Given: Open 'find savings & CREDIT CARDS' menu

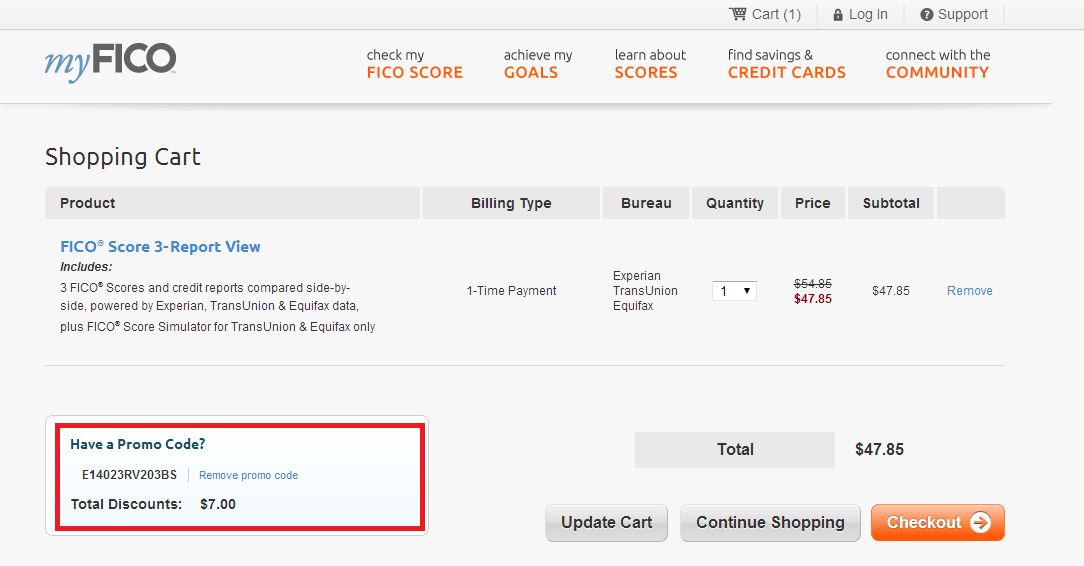Looking at the screenshot, I should pos(786,64).
